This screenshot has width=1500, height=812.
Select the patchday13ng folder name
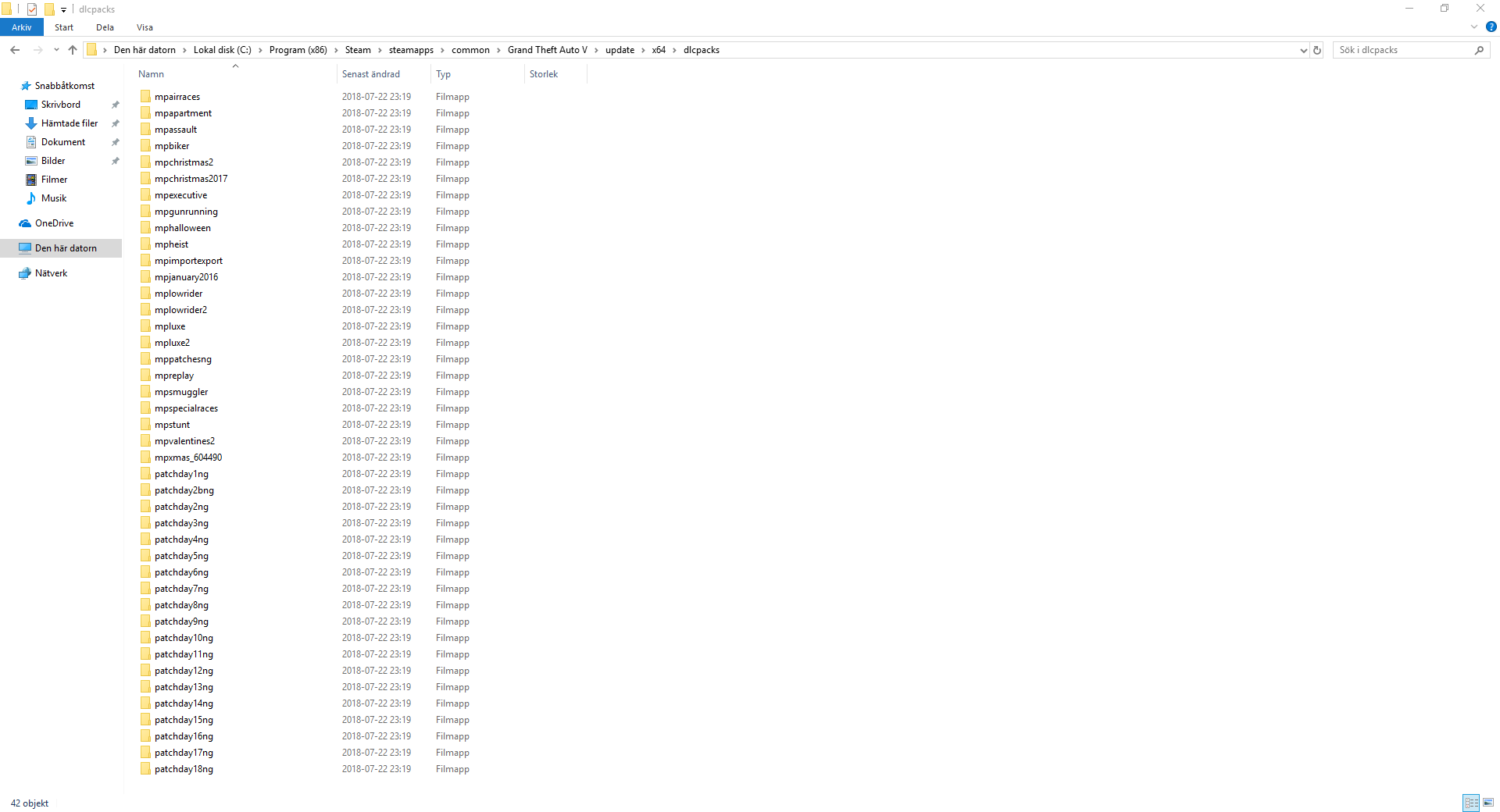[184, 687]
